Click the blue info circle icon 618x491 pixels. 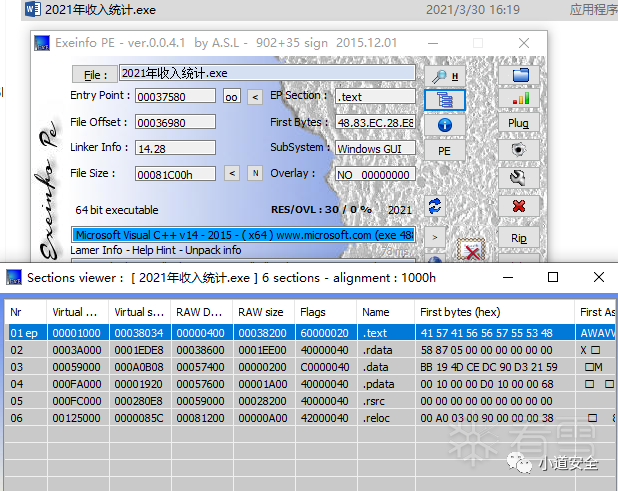tap(445, 125)
